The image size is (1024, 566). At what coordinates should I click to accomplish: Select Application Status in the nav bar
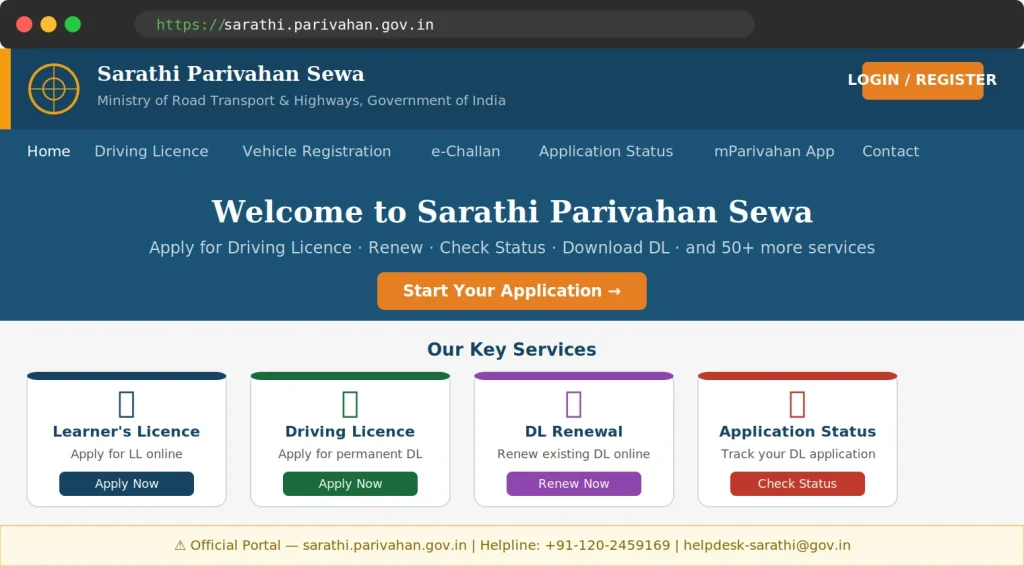pos(606,151)
